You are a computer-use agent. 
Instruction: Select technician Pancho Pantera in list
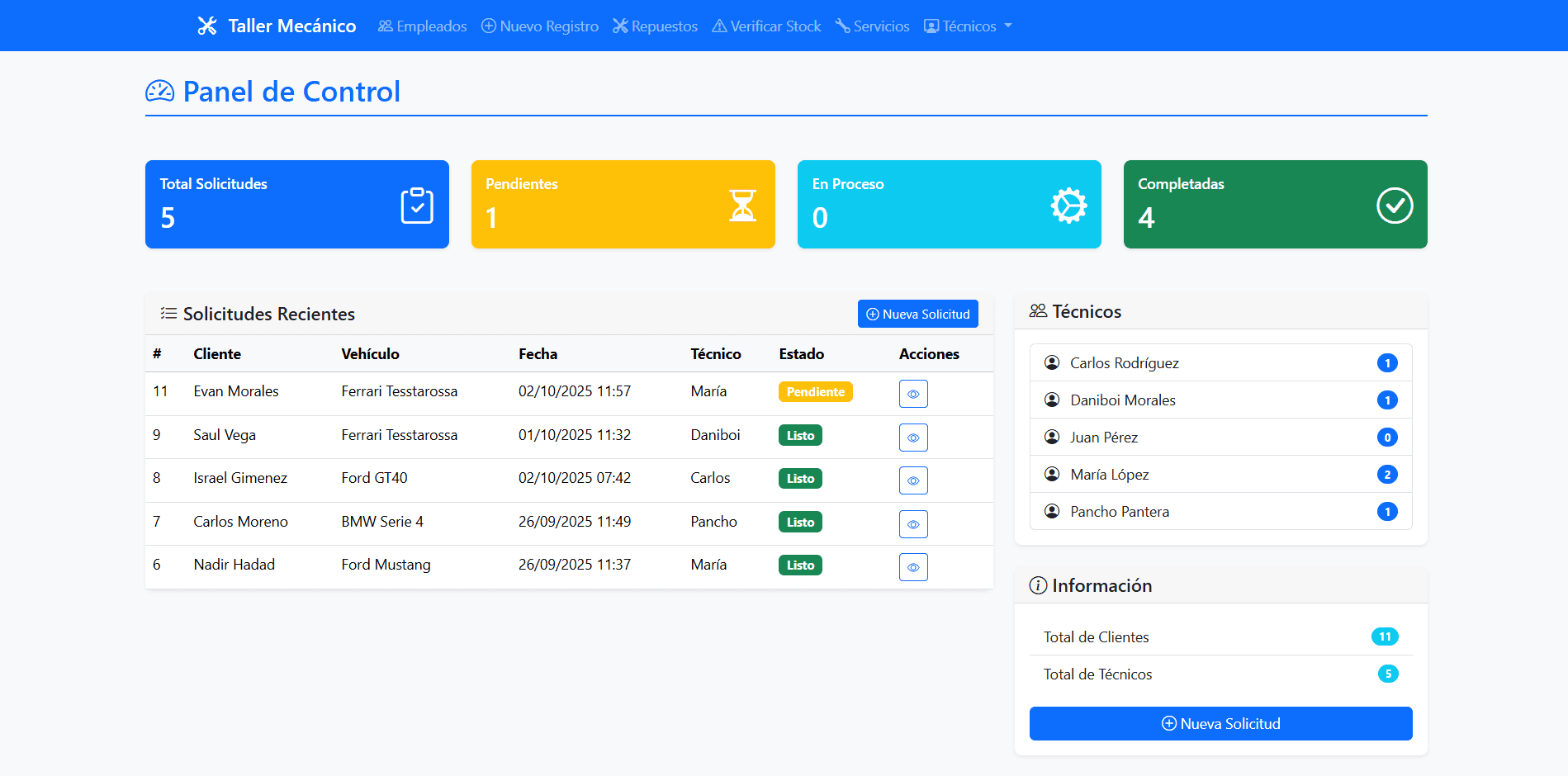coord(1221,511)
